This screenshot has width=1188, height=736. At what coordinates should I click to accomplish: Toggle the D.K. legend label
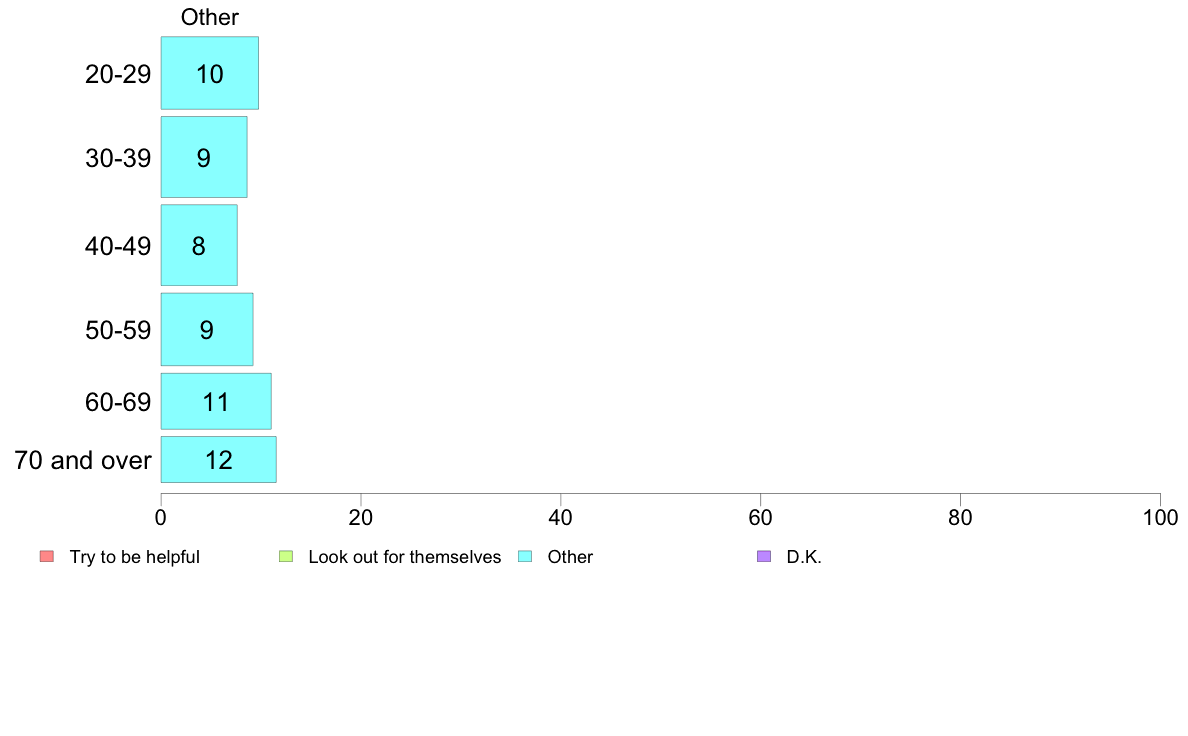click(x=804, y=557)
